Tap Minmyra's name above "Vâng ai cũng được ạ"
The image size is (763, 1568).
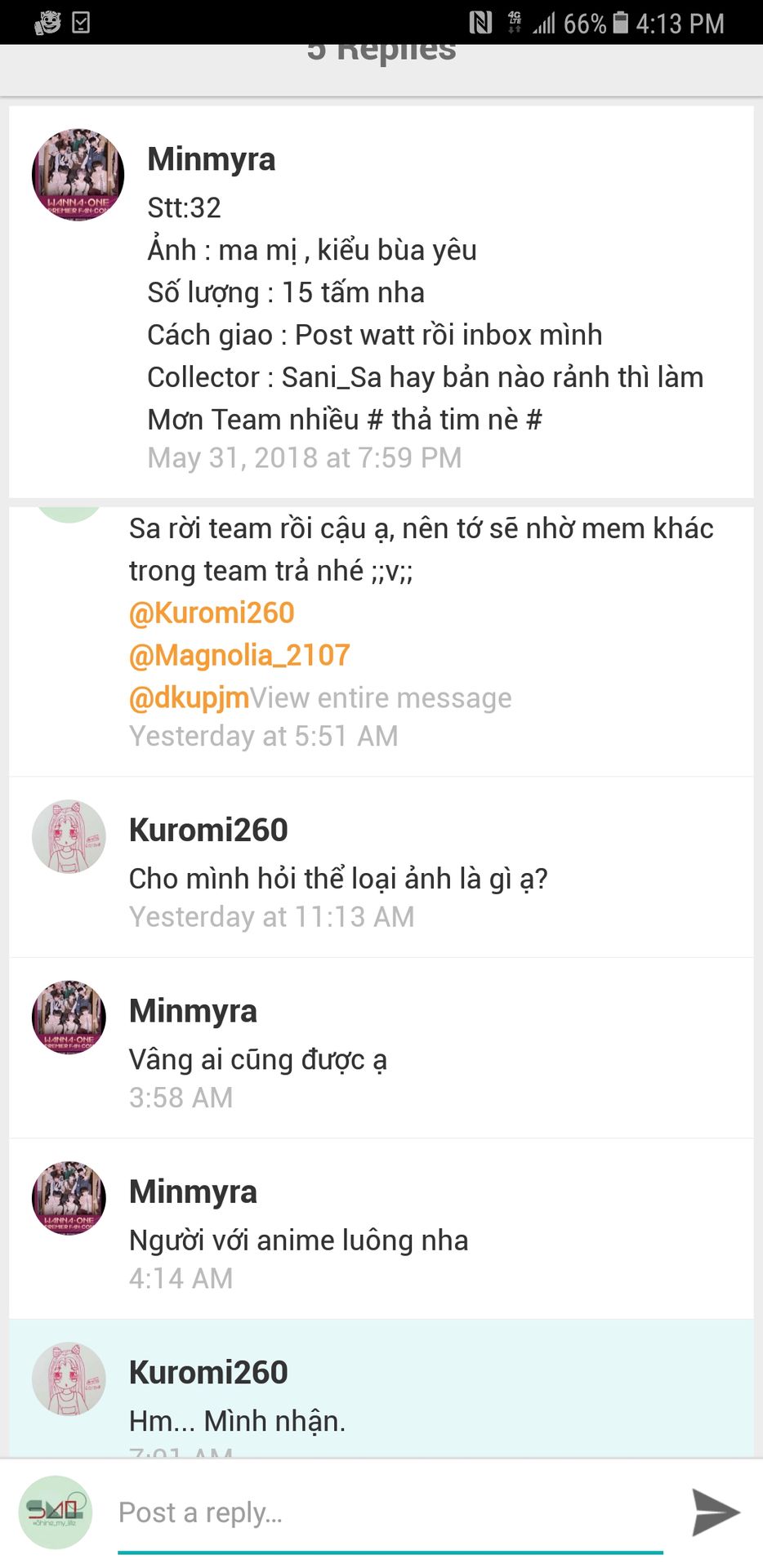193,1011
